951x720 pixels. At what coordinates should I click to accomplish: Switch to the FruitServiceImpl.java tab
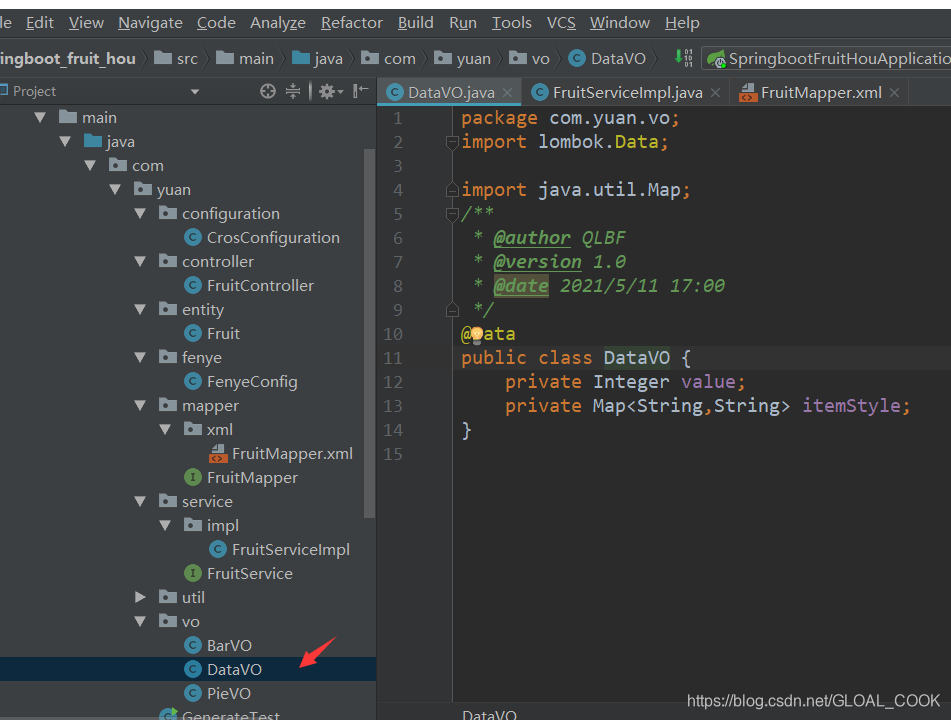tap(626, 93)
